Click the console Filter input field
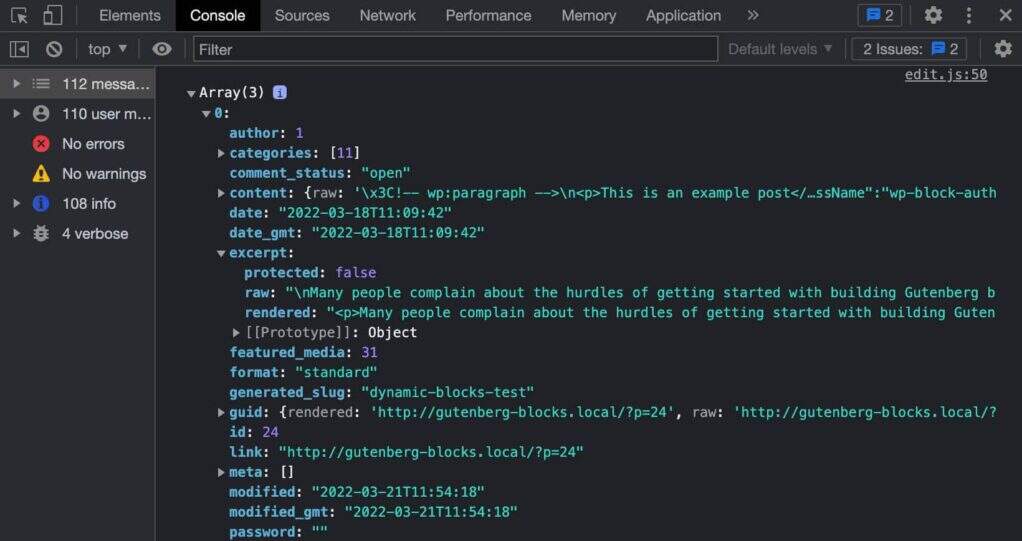The height and width of the screenshot is (541, 1022). click(x=455, y=49)
